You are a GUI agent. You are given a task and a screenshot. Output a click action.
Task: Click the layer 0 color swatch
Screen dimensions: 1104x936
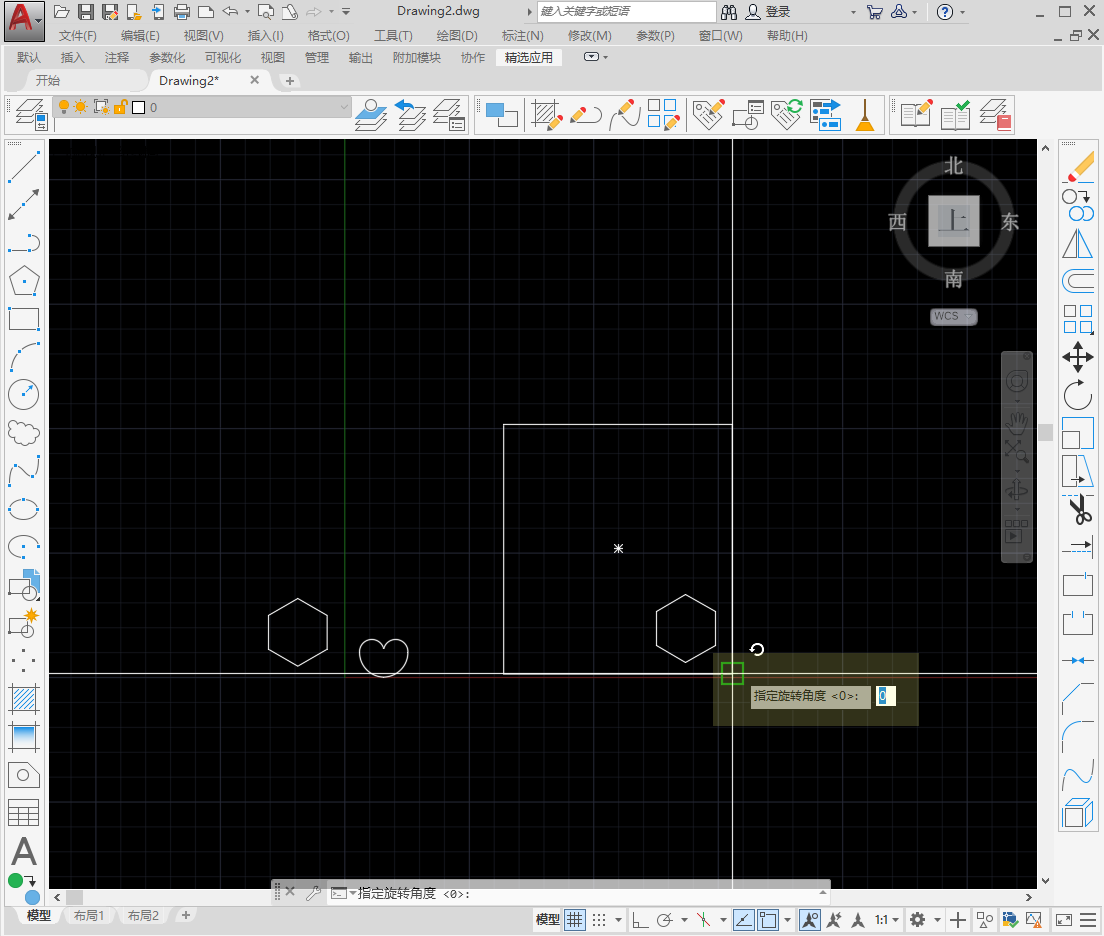click(139, 107)
